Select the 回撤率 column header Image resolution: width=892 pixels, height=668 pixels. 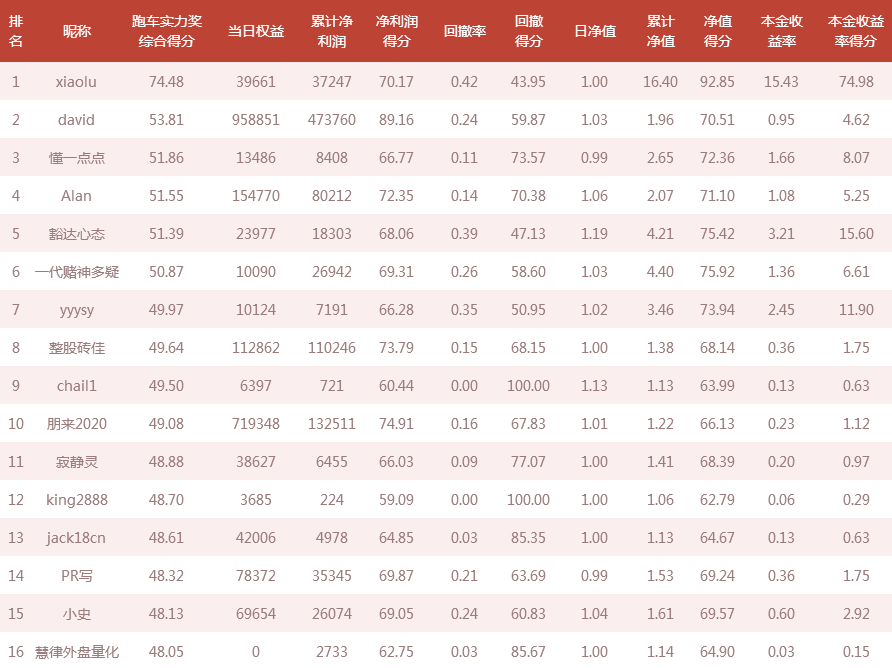tap(464, 31)
